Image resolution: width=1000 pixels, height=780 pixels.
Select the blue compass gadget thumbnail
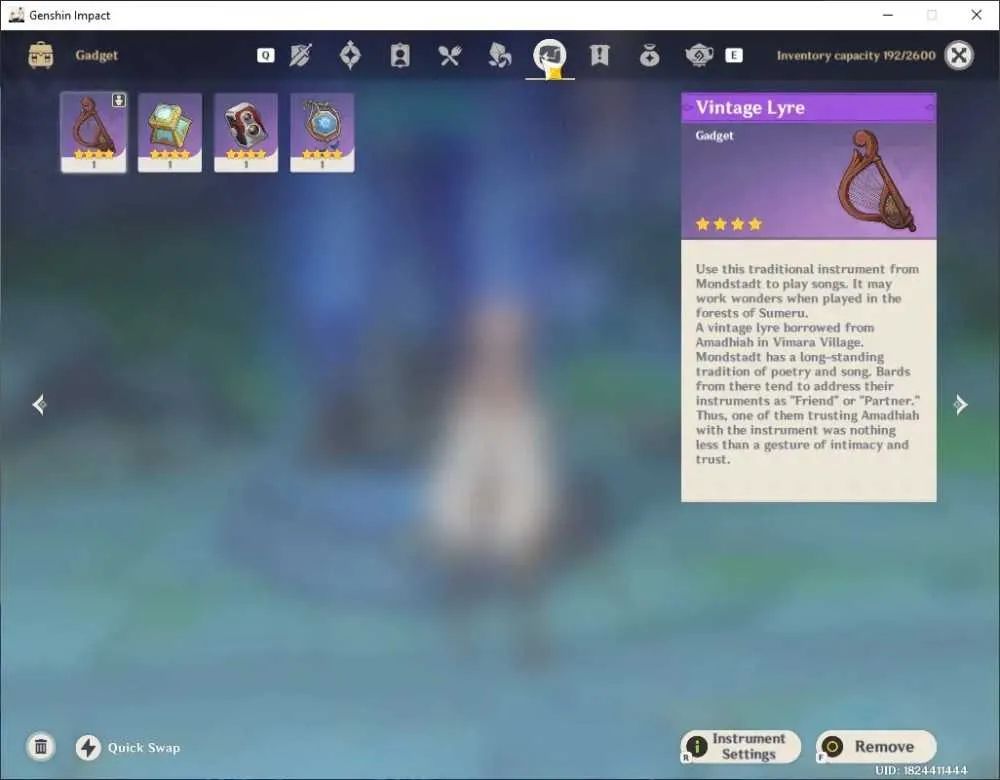322,133
